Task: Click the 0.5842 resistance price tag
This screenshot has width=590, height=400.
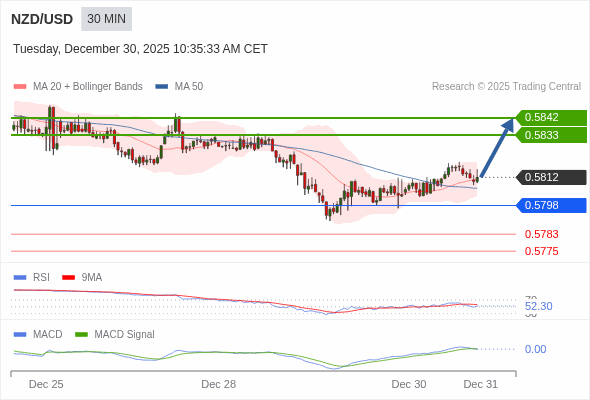Action: pyautogui.click(x=551, y=117)
